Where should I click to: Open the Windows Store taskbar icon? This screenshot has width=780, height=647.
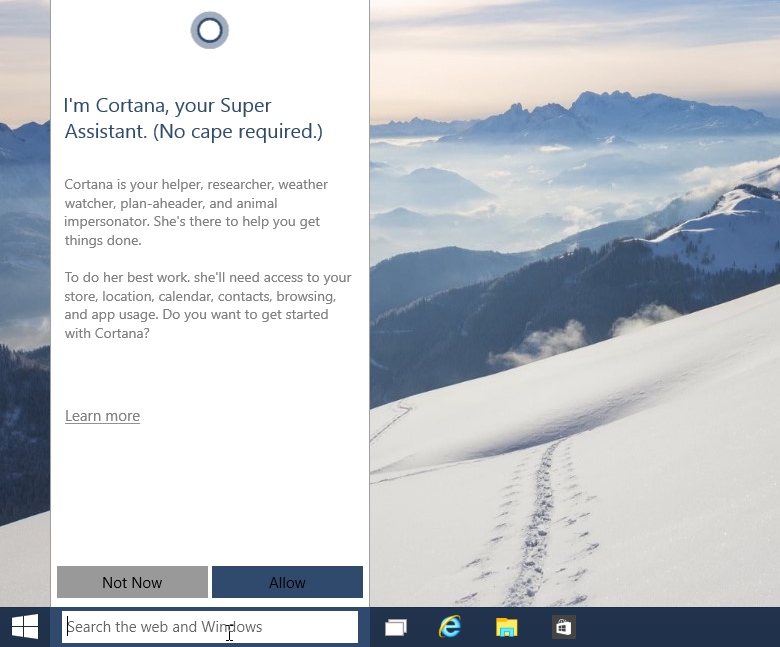563,627
